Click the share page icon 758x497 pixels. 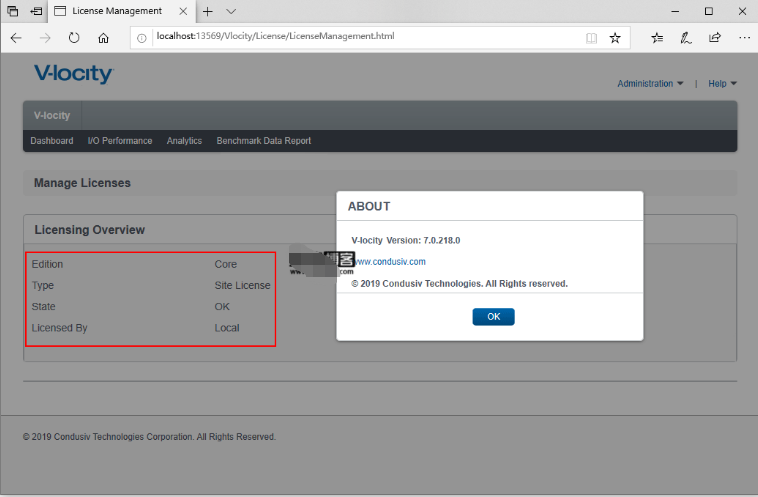coord(714,38)
